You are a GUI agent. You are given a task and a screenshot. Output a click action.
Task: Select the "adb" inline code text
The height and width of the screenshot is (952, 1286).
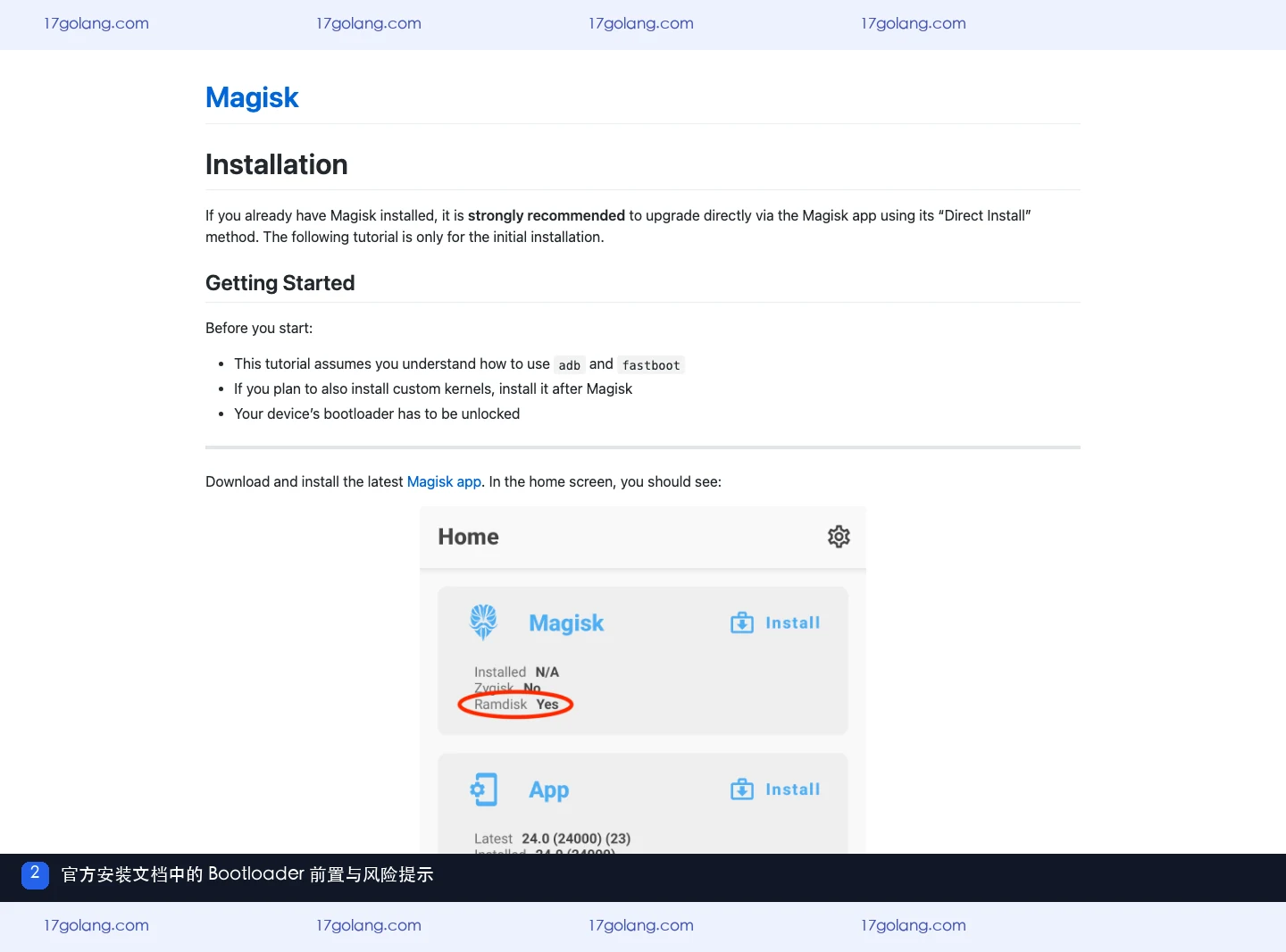[570, 365]
